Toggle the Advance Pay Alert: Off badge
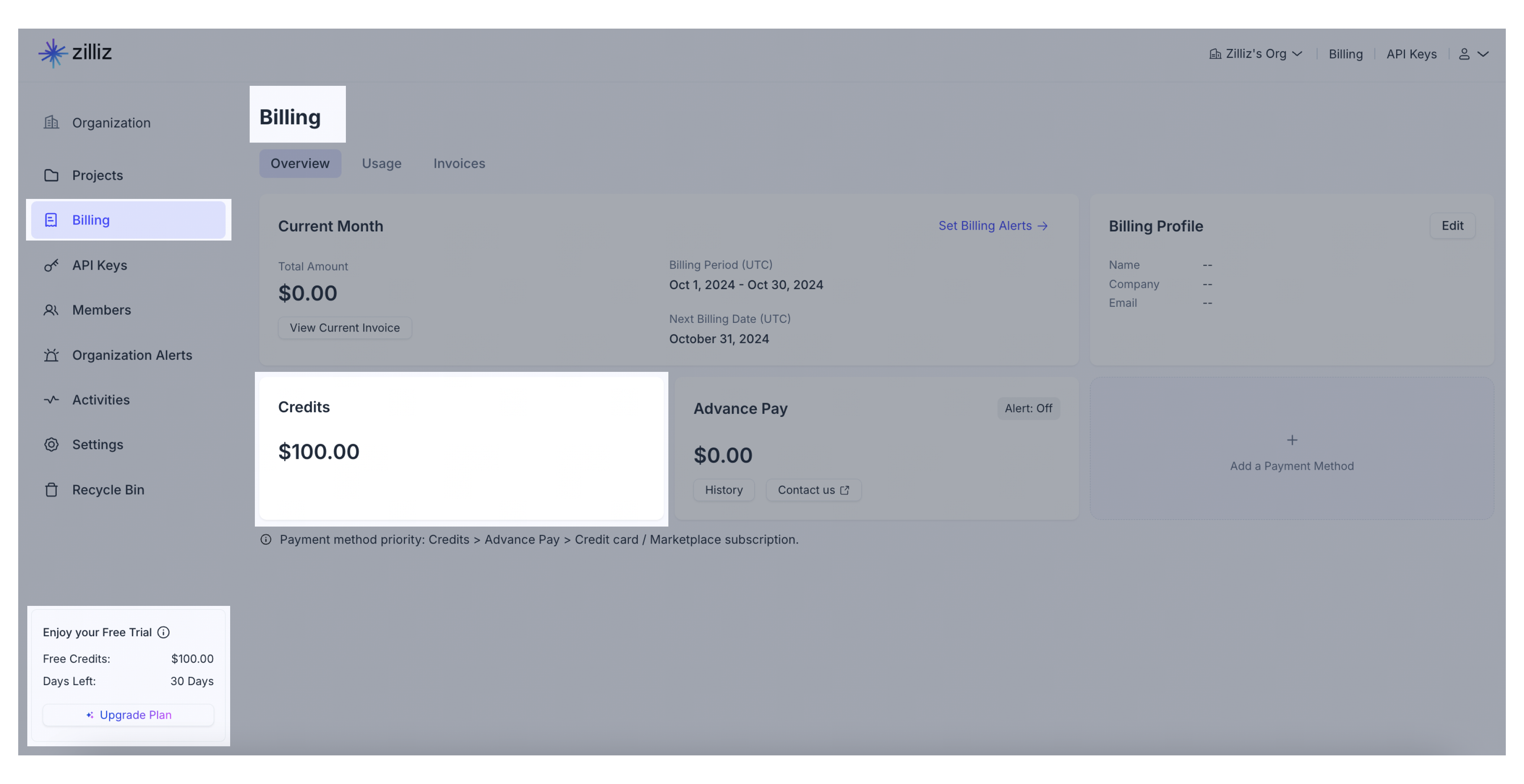Screen dimensions: 1524x784 [x=1028, y=408]
